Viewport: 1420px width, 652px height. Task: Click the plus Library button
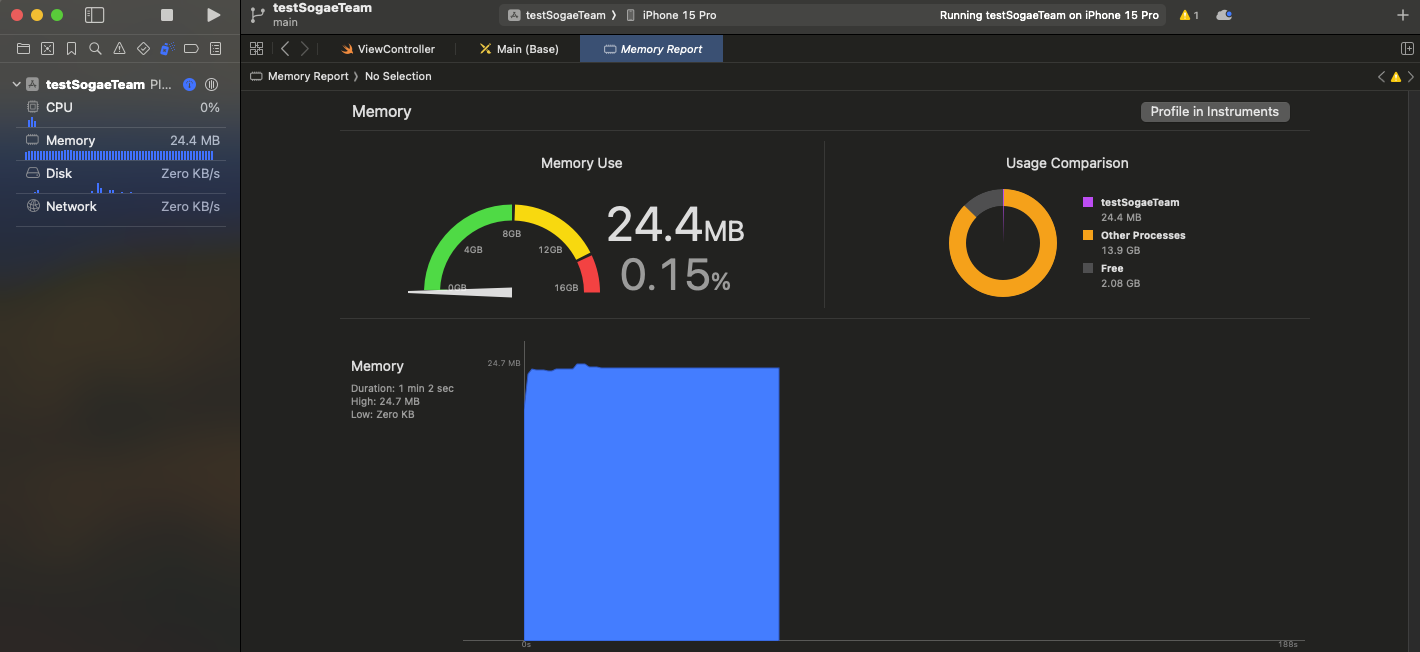[x=1403, y=15]
